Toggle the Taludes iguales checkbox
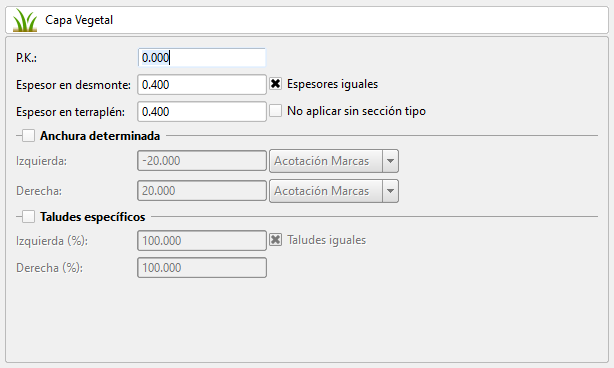This screenshot has width=614, height=368. [276, 240]
